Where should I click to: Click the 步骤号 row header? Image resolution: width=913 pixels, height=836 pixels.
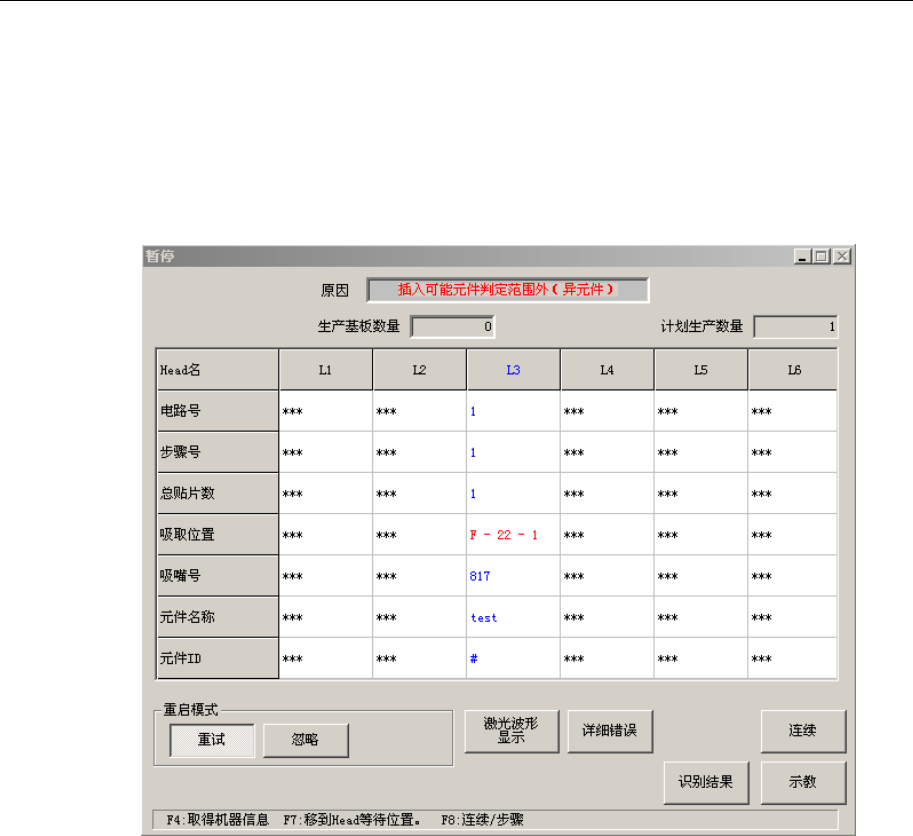click(x=218, y=452)
